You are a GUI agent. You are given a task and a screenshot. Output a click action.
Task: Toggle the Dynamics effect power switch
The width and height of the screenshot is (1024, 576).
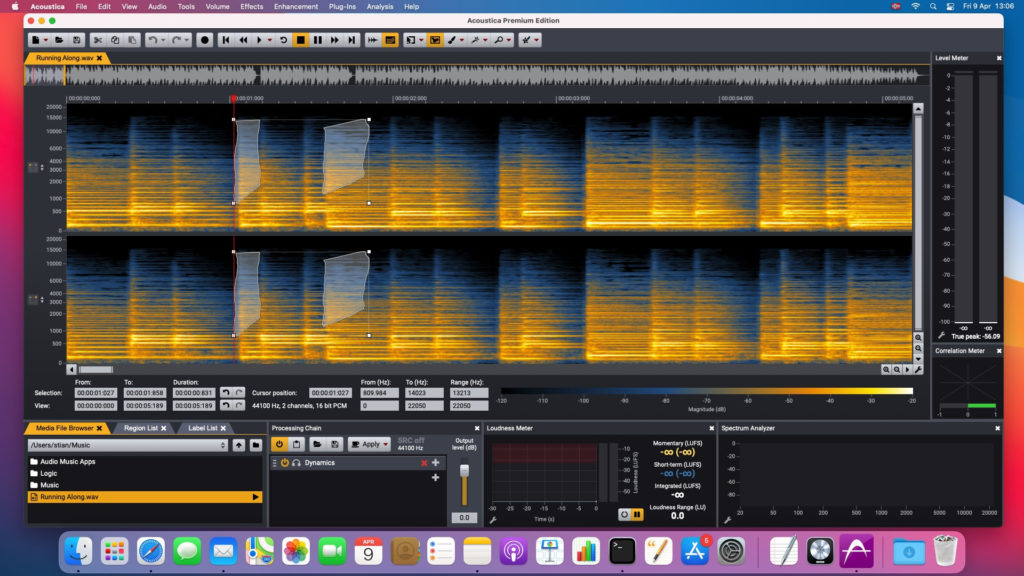285,463
